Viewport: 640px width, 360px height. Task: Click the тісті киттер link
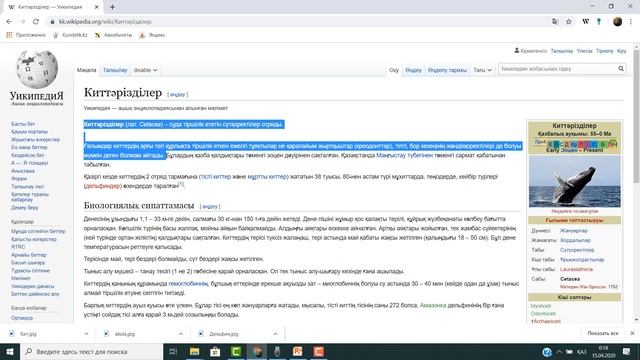(216, 177)
